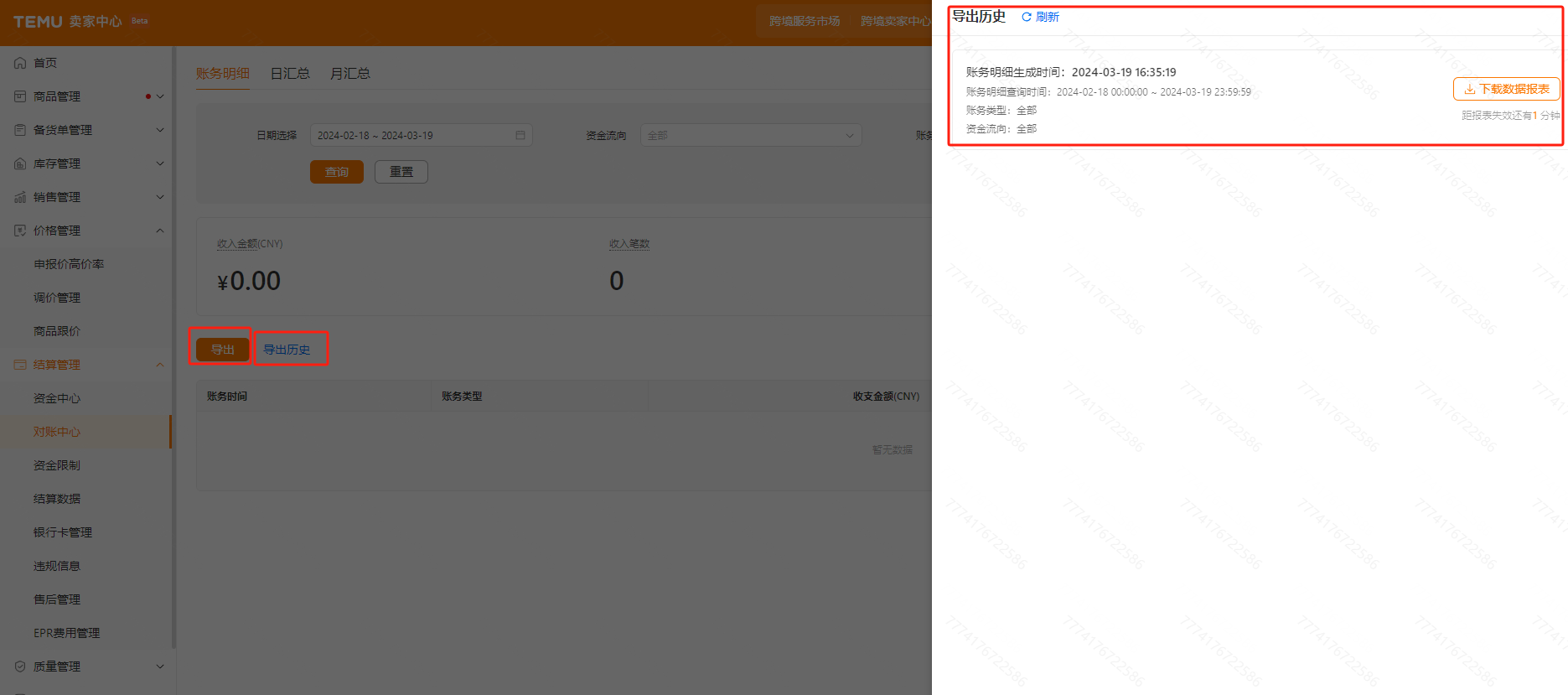Open 申报价高价率 in sidebar

[x=69, y=264]
